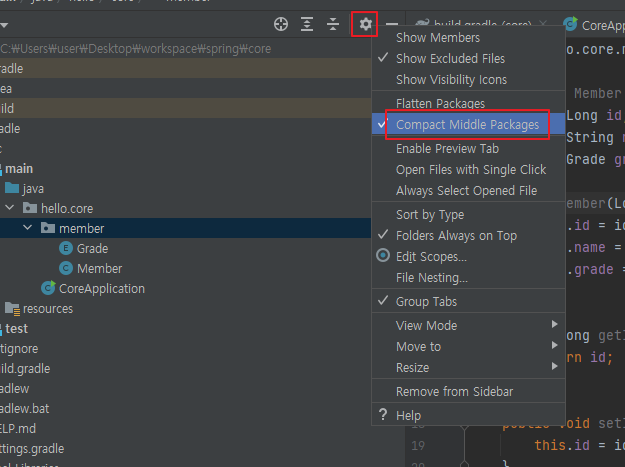Select the gradlew file row
The height and width of the screenshot is (467, 625).
[x=185, y=389]
